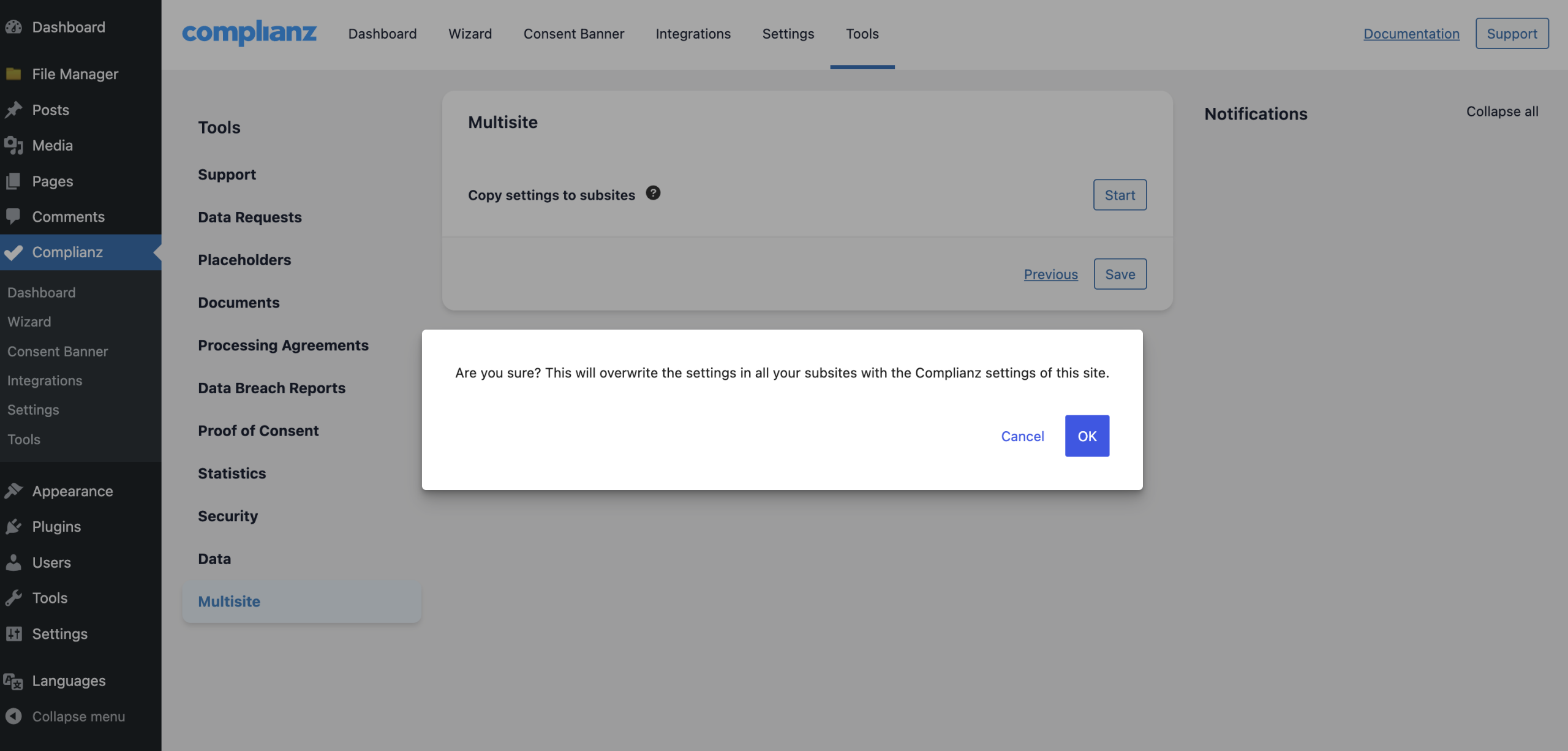The width and height of the screenshot is (1568, 751).
Task: Select Multisite in the Tools menu
Action: tap(301, 602)
